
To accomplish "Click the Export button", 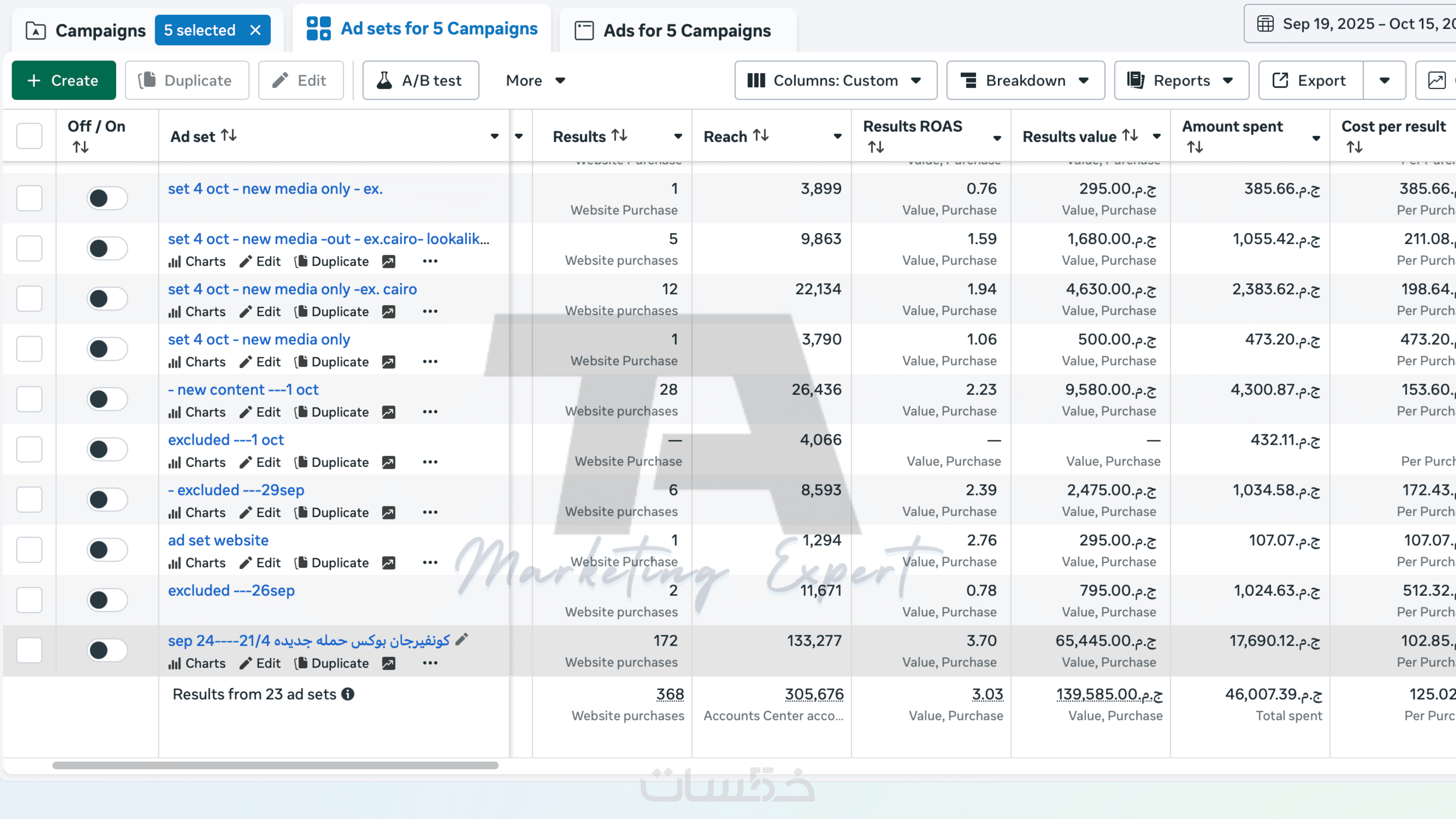I will point(1311,80).
